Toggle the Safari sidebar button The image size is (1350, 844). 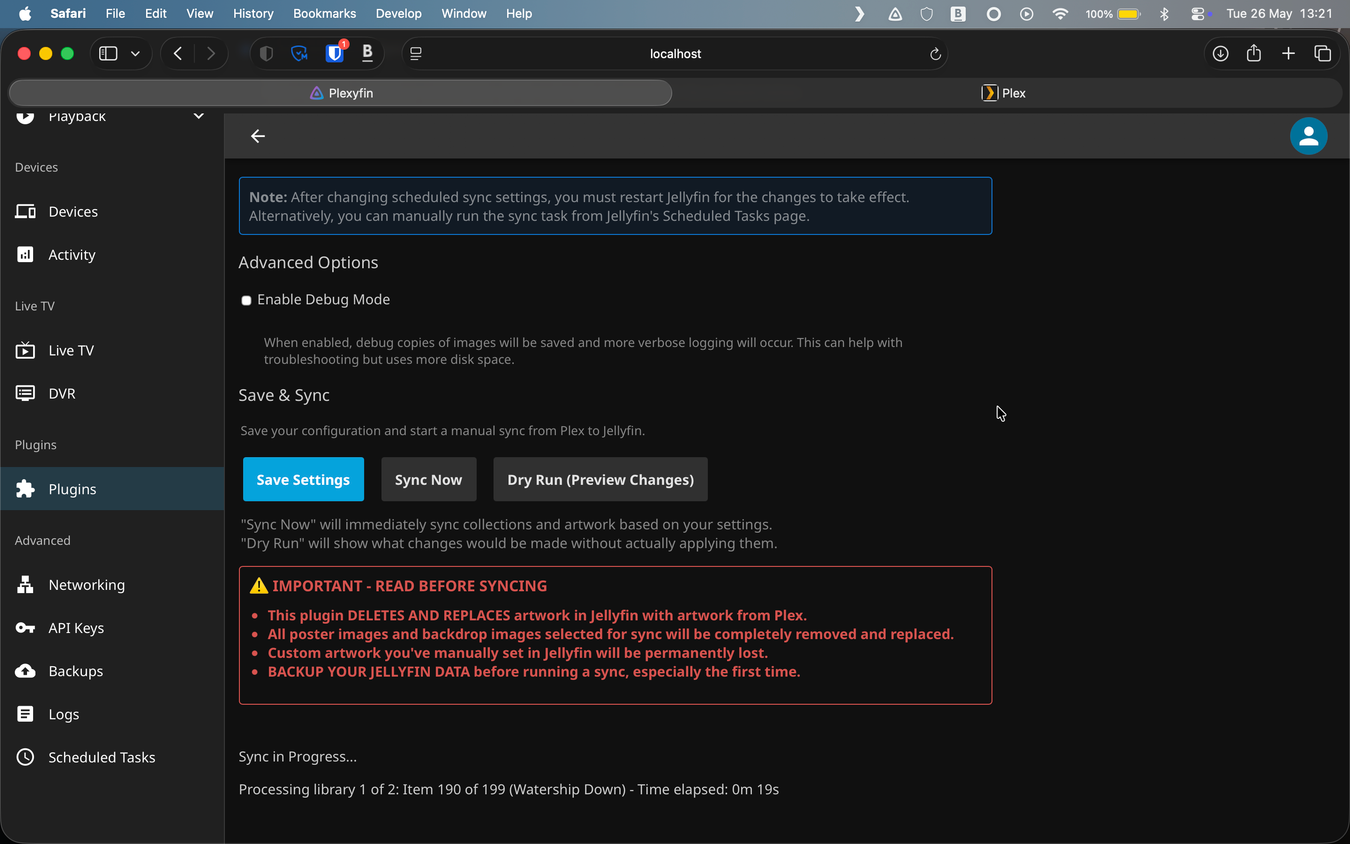(108, 54)
